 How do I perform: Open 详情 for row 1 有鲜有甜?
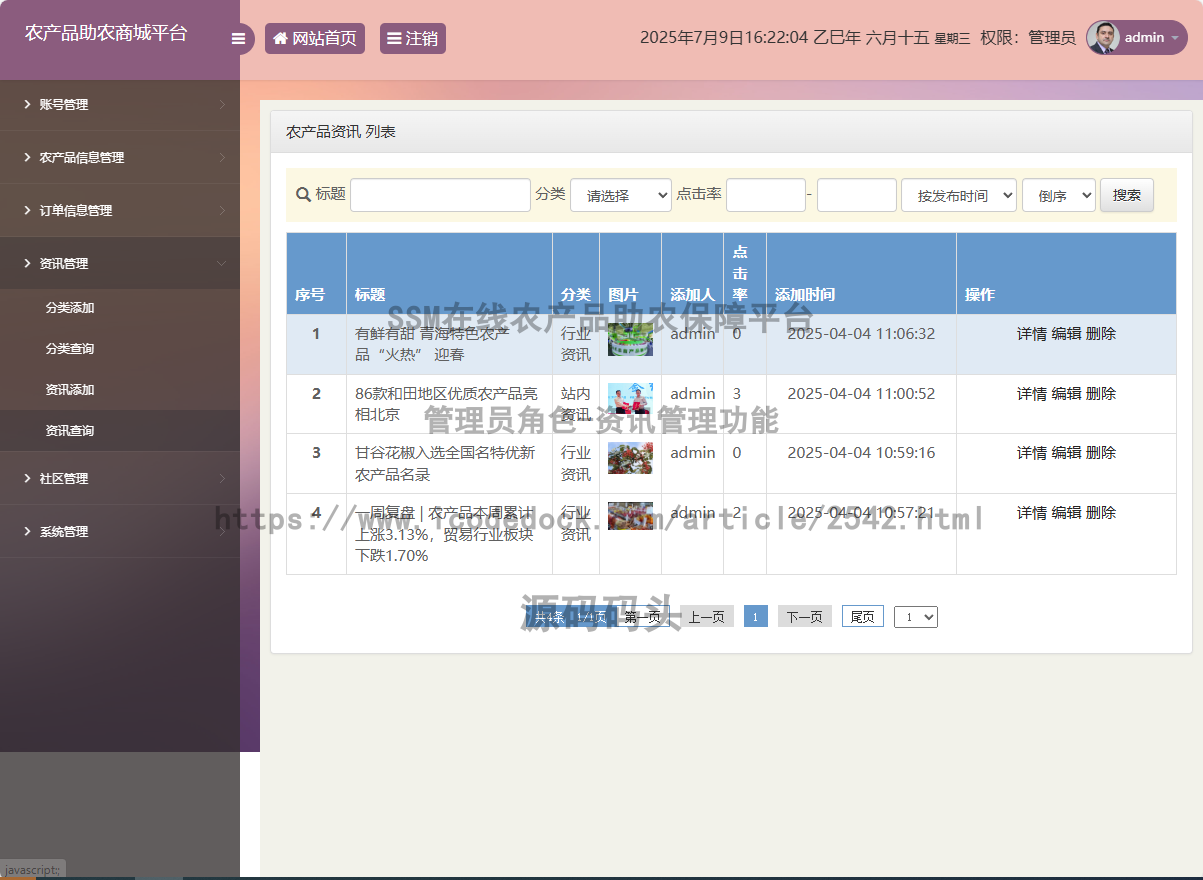coord(1032,334)
